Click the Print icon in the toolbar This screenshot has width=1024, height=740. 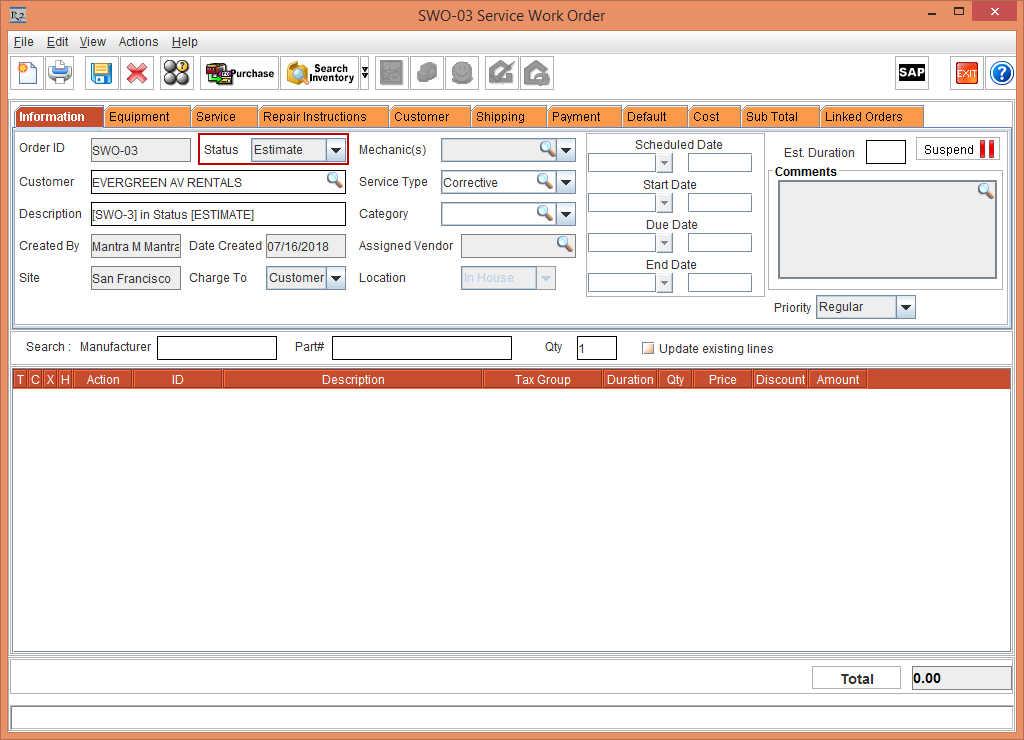coord(60,72)
